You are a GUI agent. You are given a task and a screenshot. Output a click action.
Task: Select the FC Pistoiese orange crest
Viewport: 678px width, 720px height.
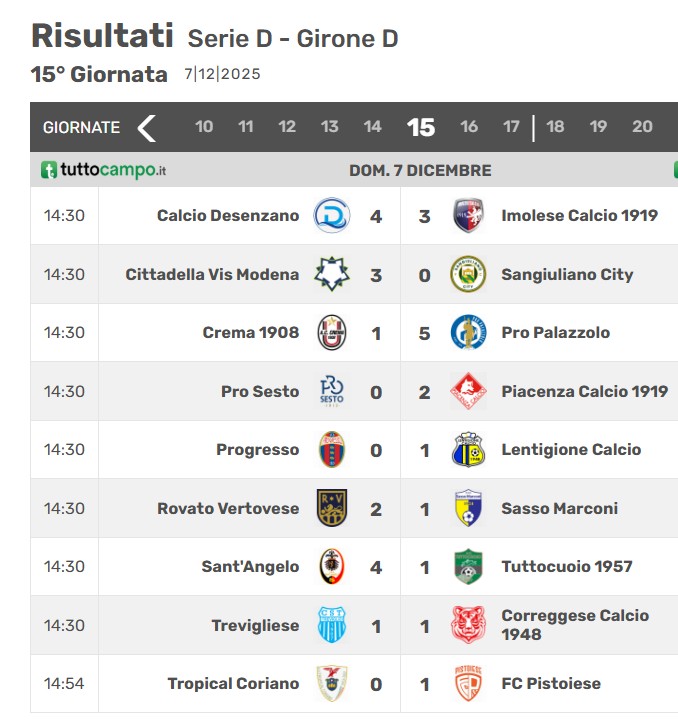click(468, 683)
